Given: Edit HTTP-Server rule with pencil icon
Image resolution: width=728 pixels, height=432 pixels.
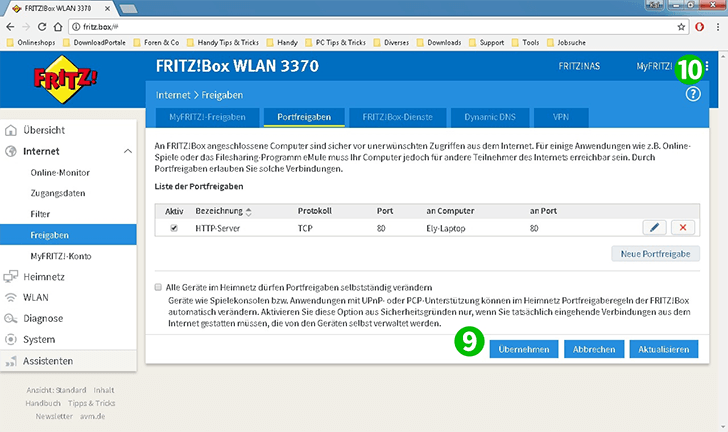Looking at the screenshot, I should coord(654,228).
